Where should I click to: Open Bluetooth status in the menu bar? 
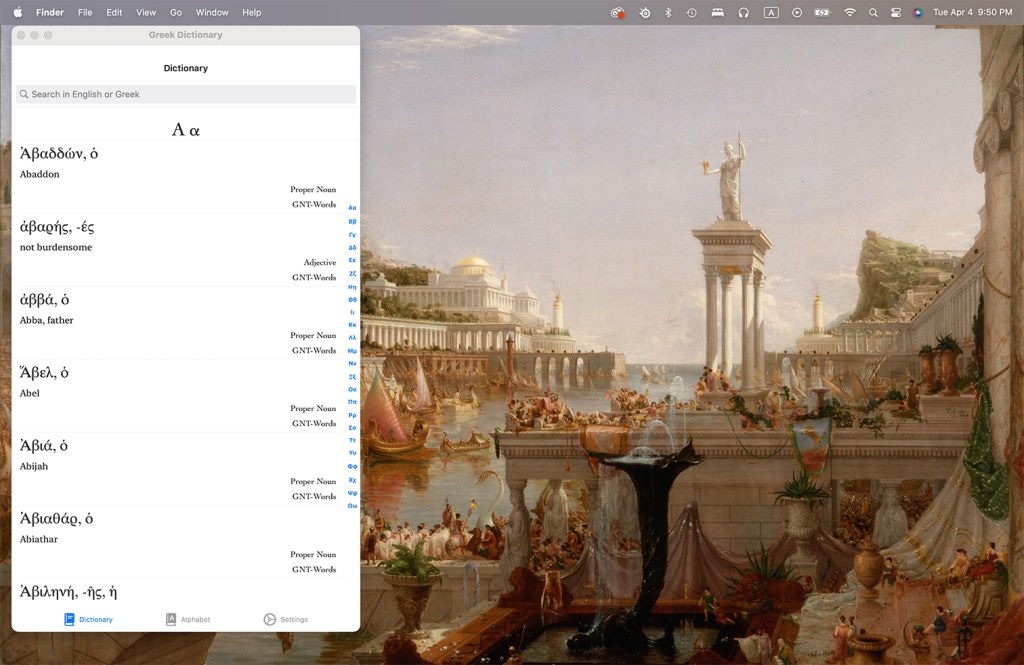point(668,12)
